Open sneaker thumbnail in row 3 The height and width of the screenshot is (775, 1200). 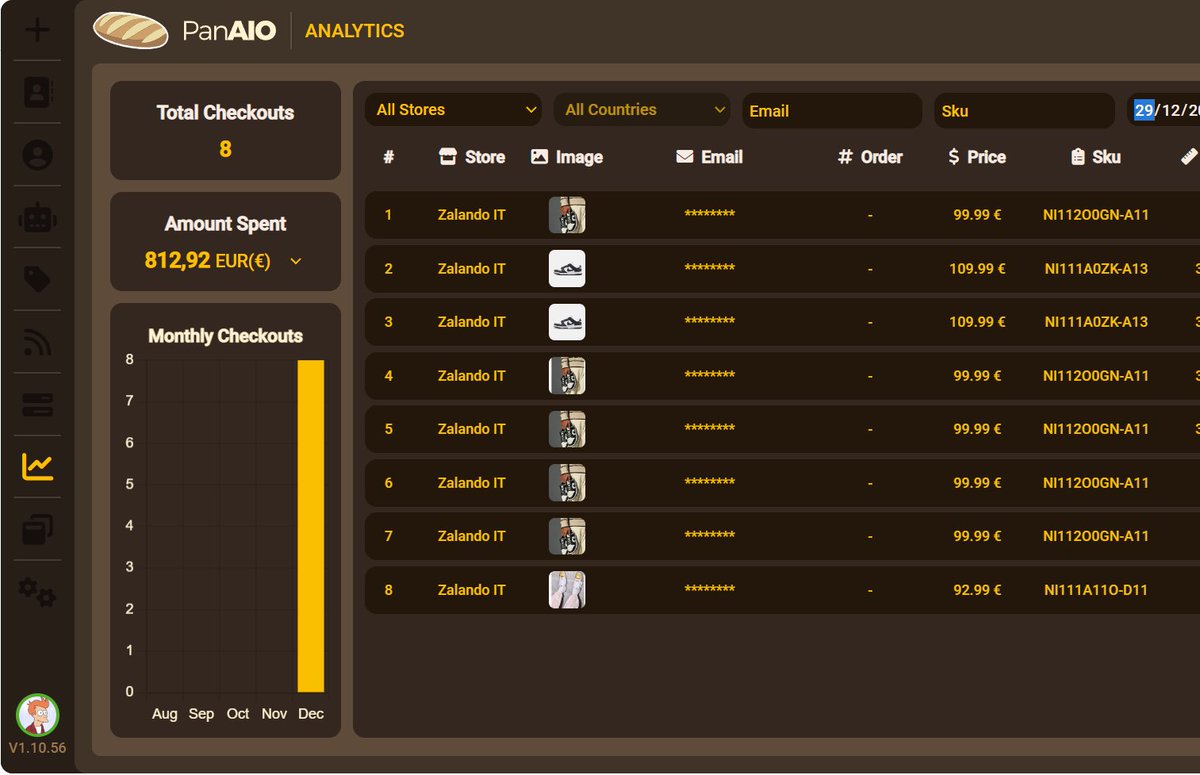click(567, 322)
